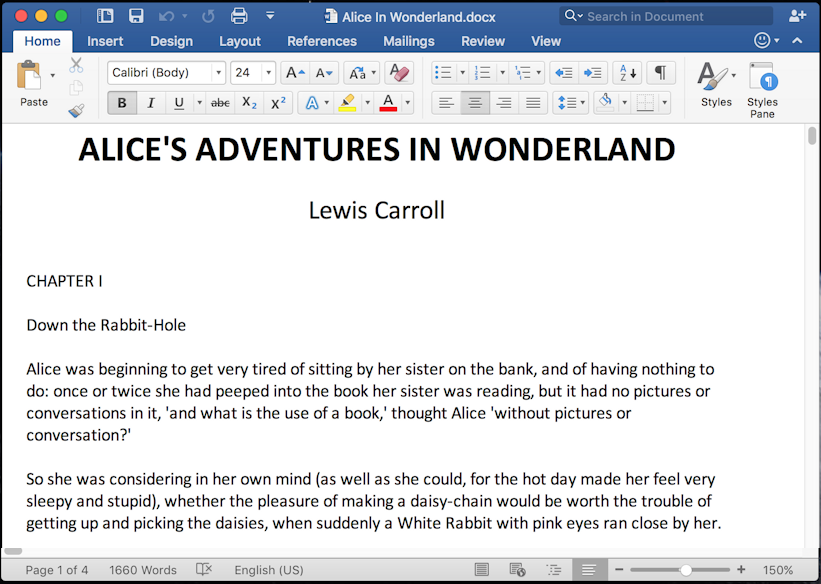This screenshot has width=821, height=584.
Task: Toggle paragraph marks pilcrow display
Action: [661, 73]
